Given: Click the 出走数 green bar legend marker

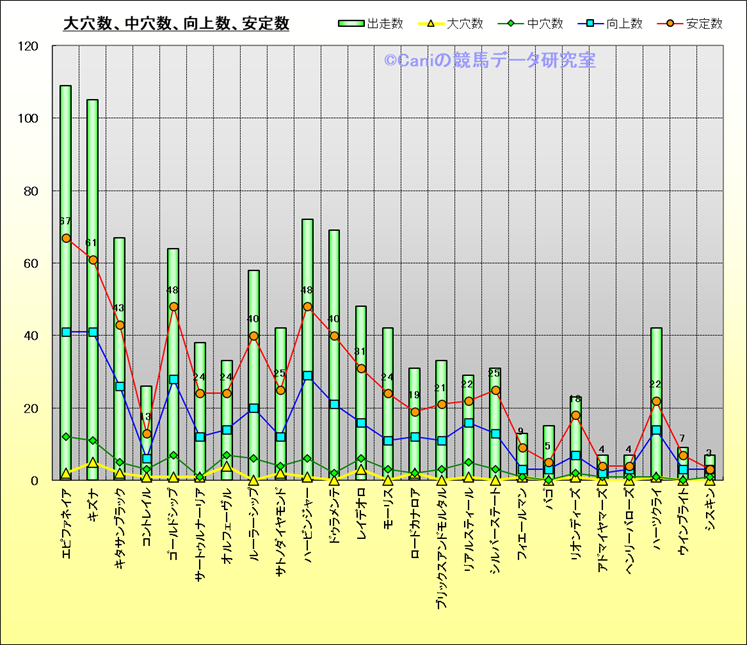Looking at the screenshot, I should point(351,23).
